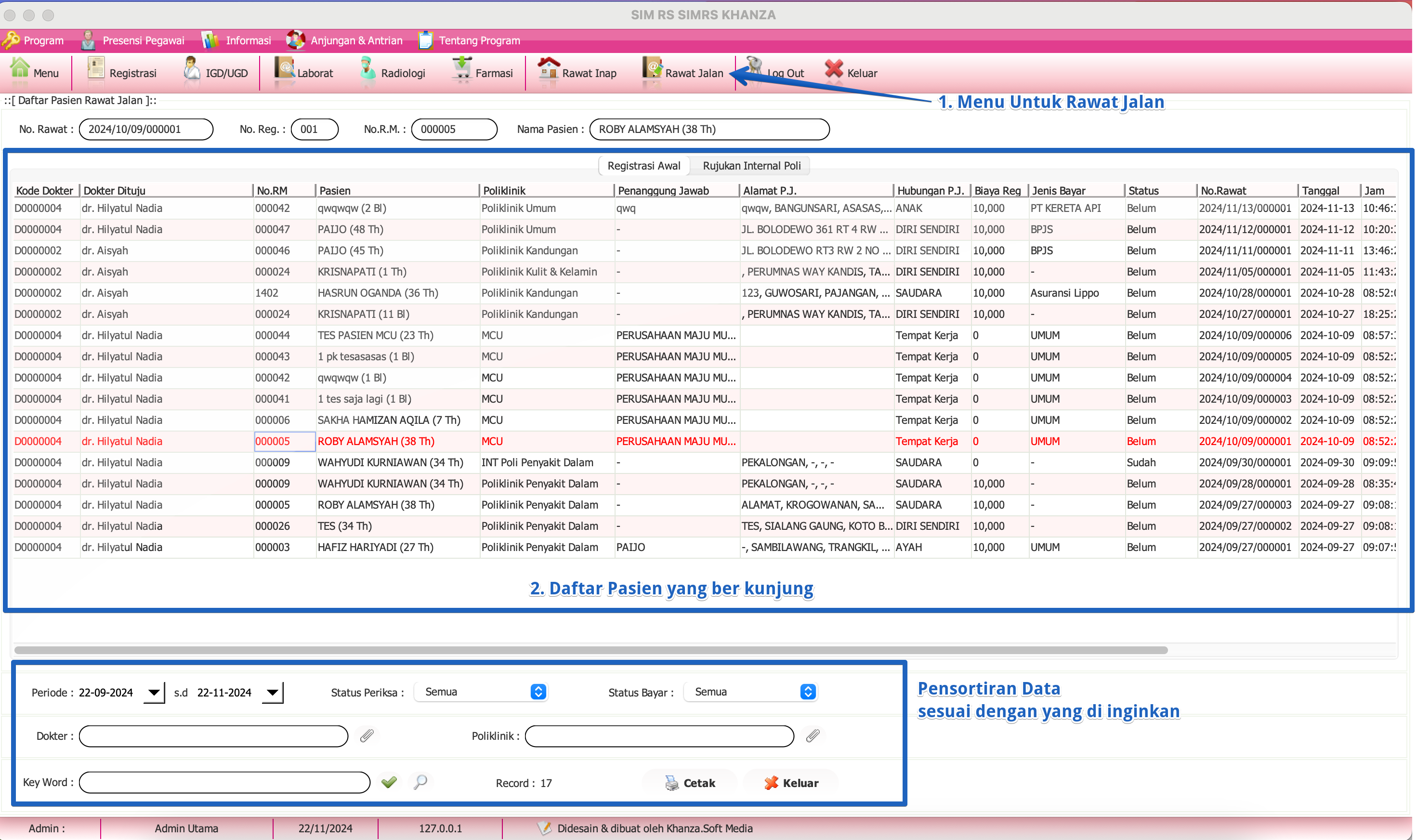Open the Rawat Inap house icon
1417x840 pixels.
(548, 68)
